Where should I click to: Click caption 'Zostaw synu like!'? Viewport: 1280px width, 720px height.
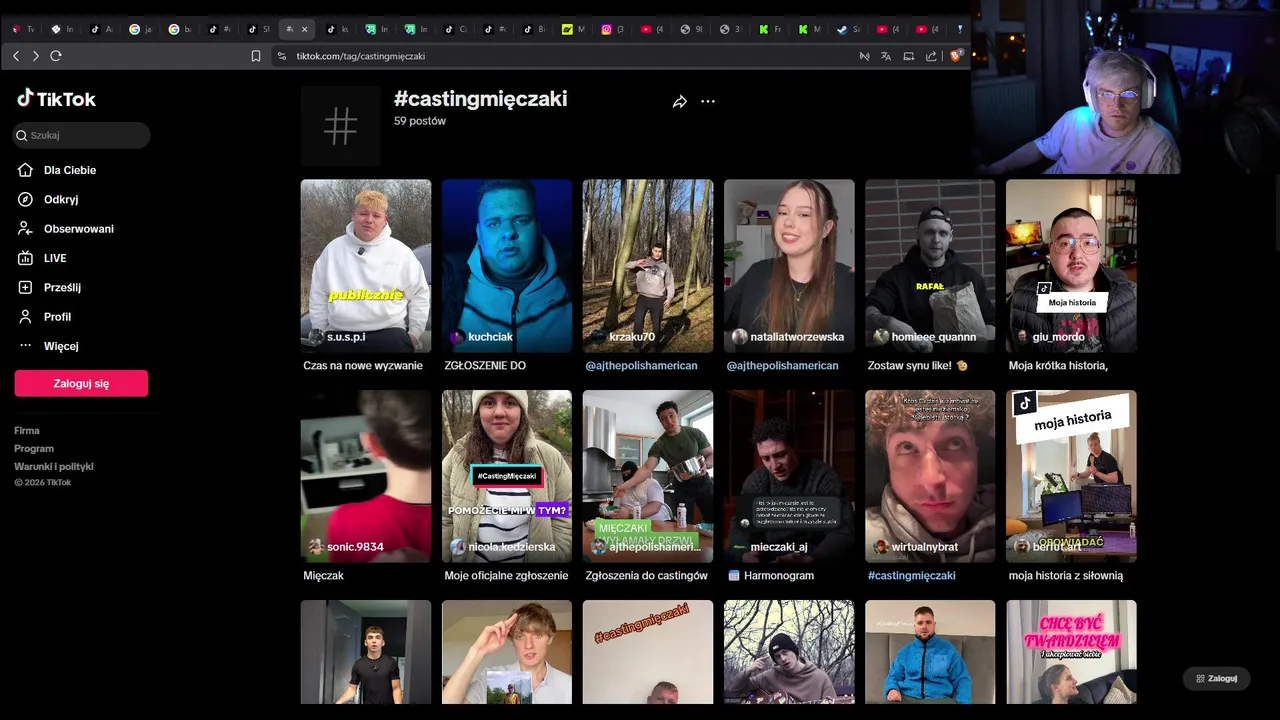(x=918, y=366)
